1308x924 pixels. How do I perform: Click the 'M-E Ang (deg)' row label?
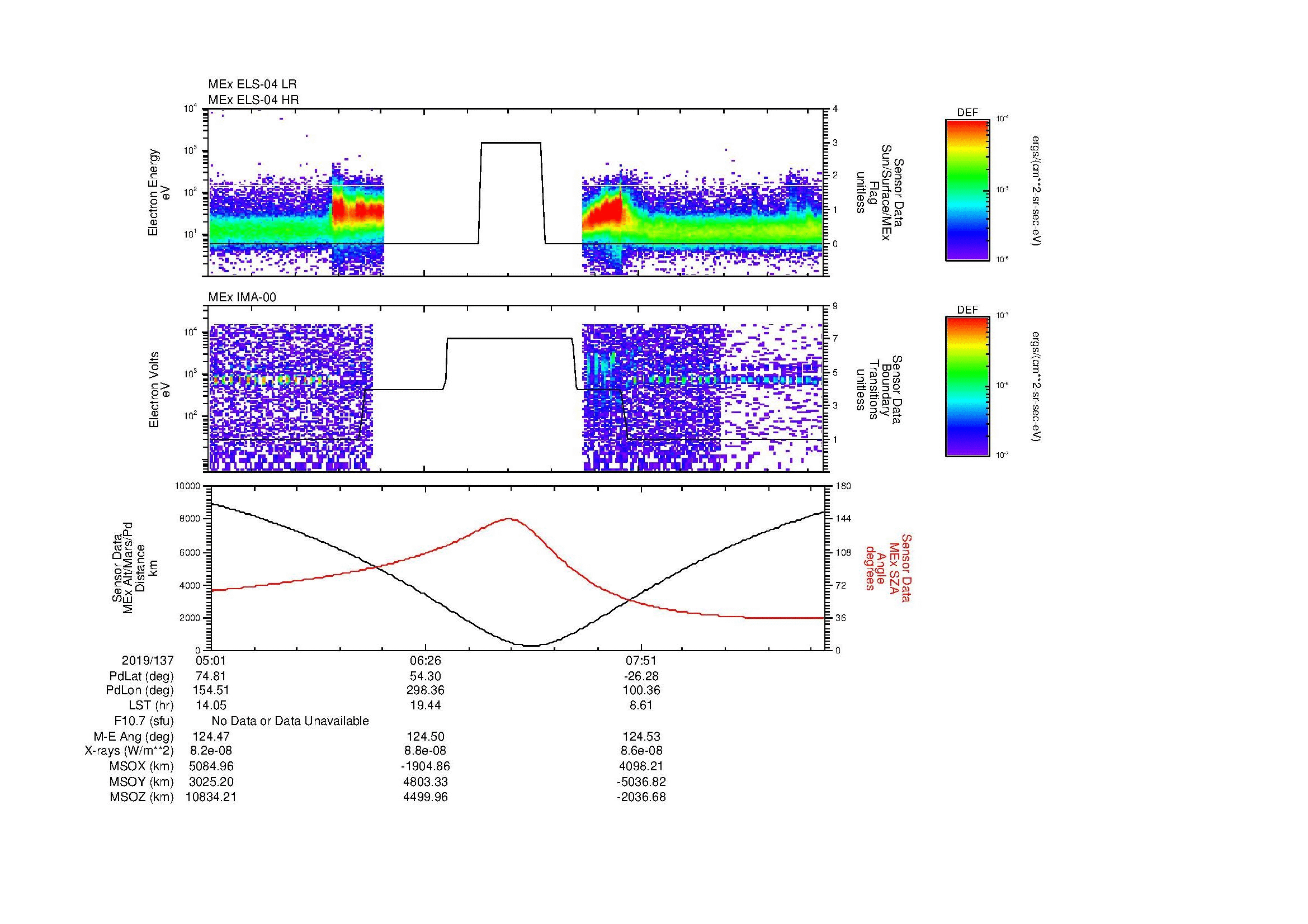(x=134, y=737)
